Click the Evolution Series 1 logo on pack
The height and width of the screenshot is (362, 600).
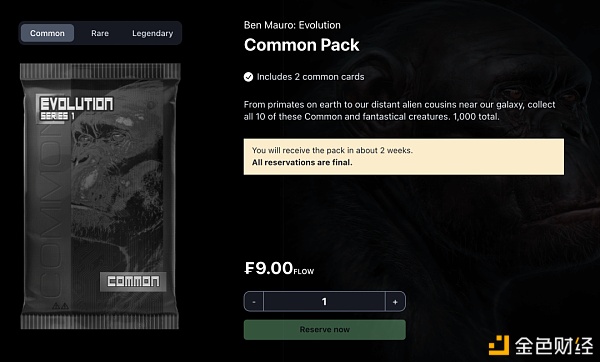76,108
